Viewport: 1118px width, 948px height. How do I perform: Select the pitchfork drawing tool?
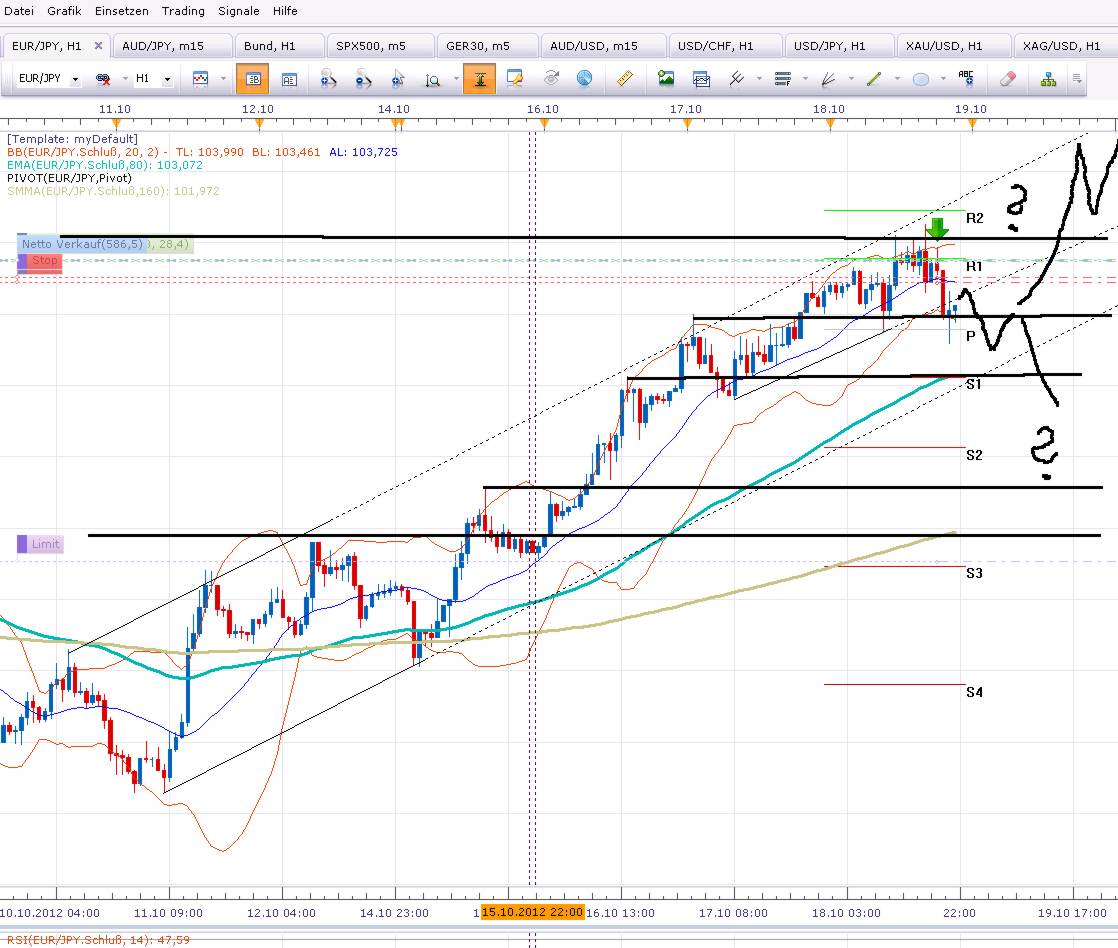pos(737,78)
